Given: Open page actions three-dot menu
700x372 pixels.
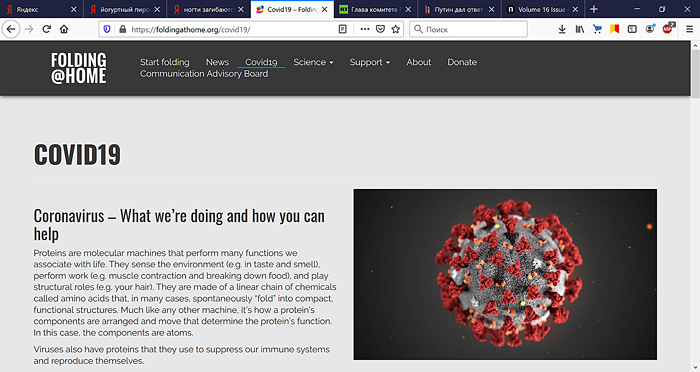Looking at the screenshot, I should [x=365, y=29].
